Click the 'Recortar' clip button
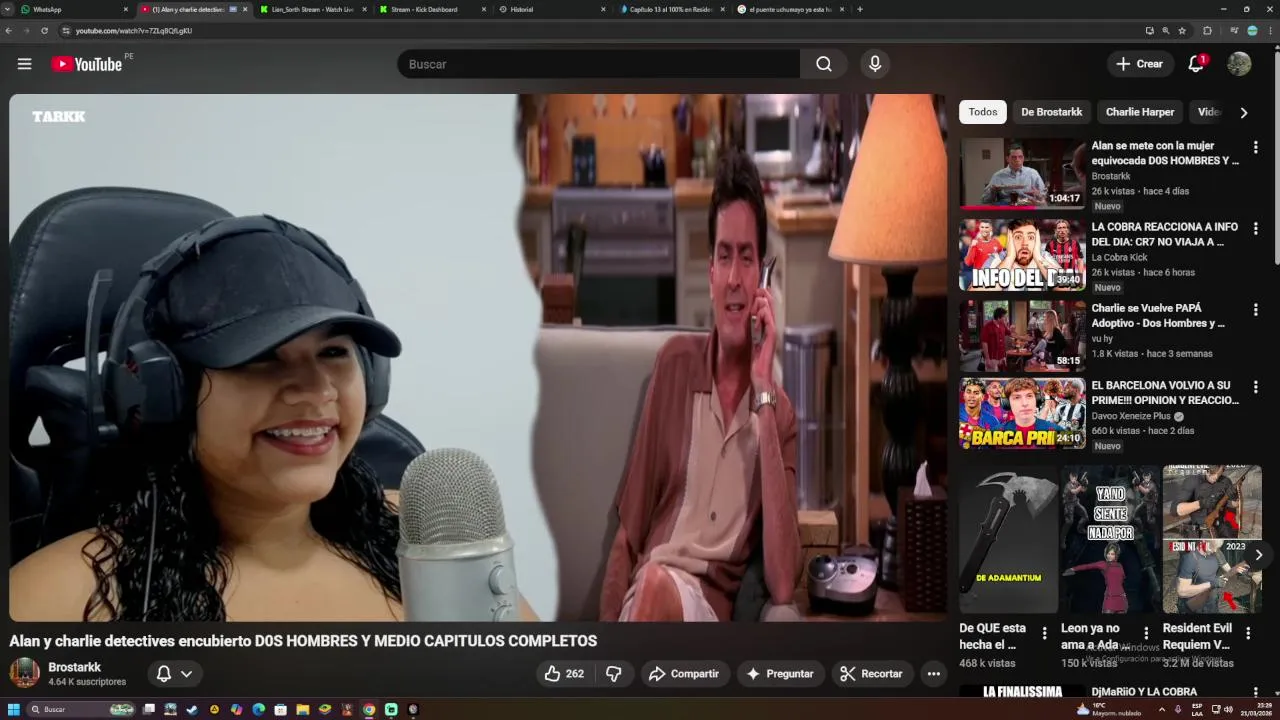1280x720 pixels. pos(872,674)
